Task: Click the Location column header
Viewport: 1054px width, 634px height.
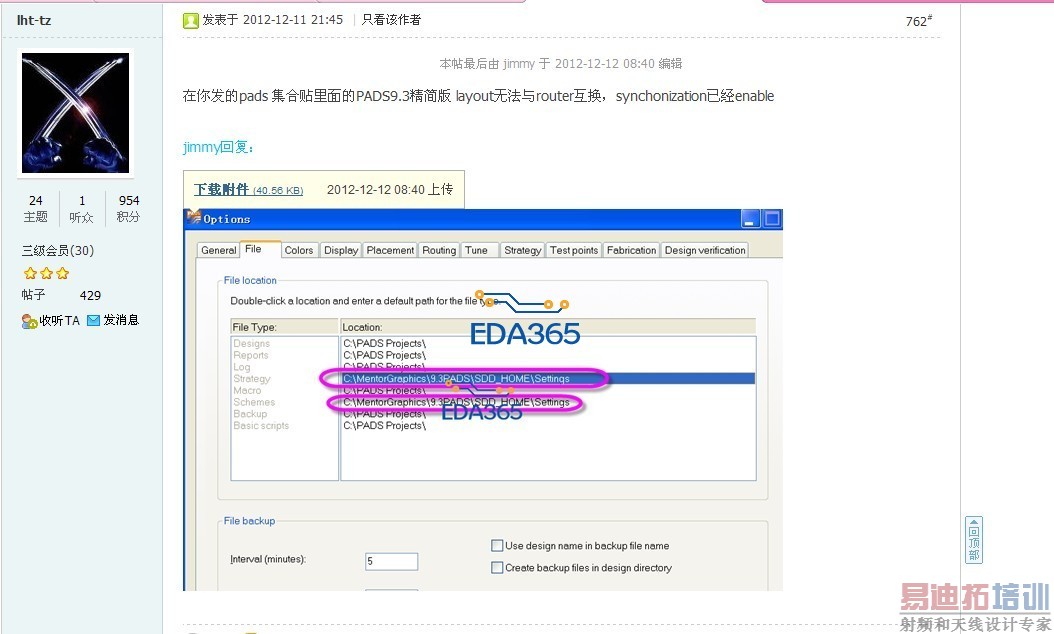Action: tap(549, 327)
